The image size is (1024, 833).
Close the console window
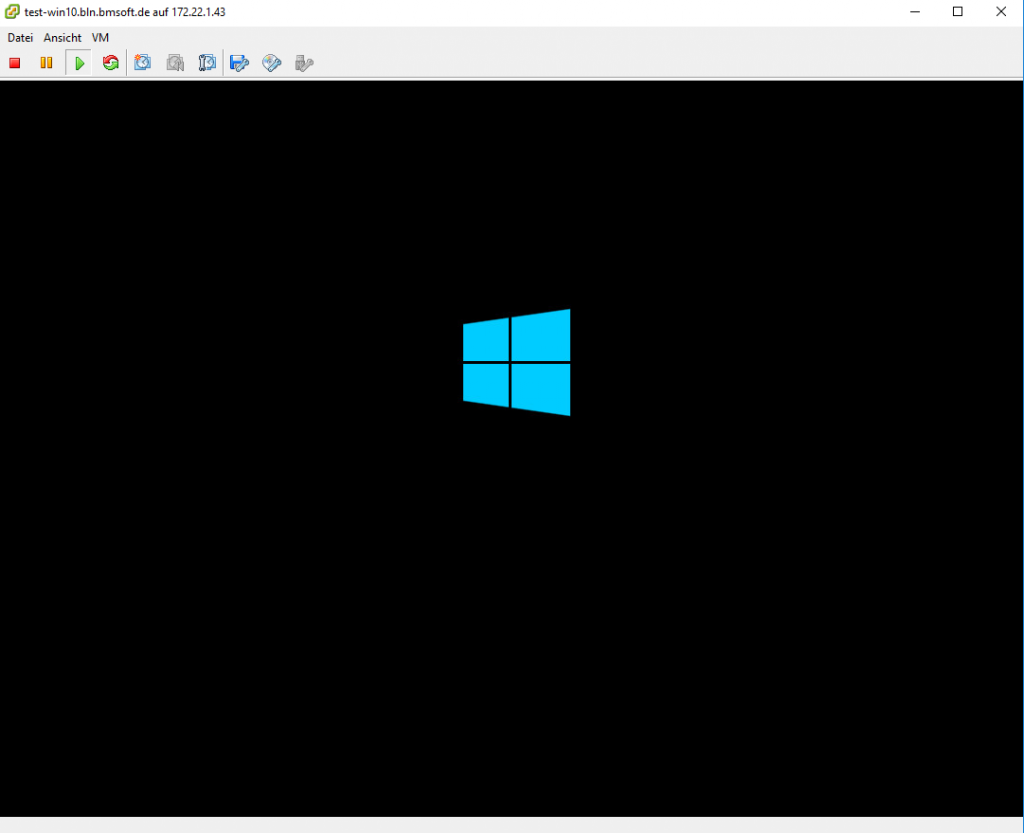(x=1001, y=11)
